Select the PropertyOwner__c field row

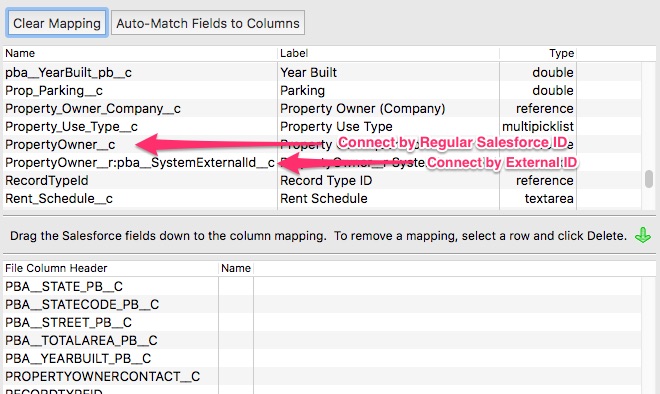click(322, 144)
